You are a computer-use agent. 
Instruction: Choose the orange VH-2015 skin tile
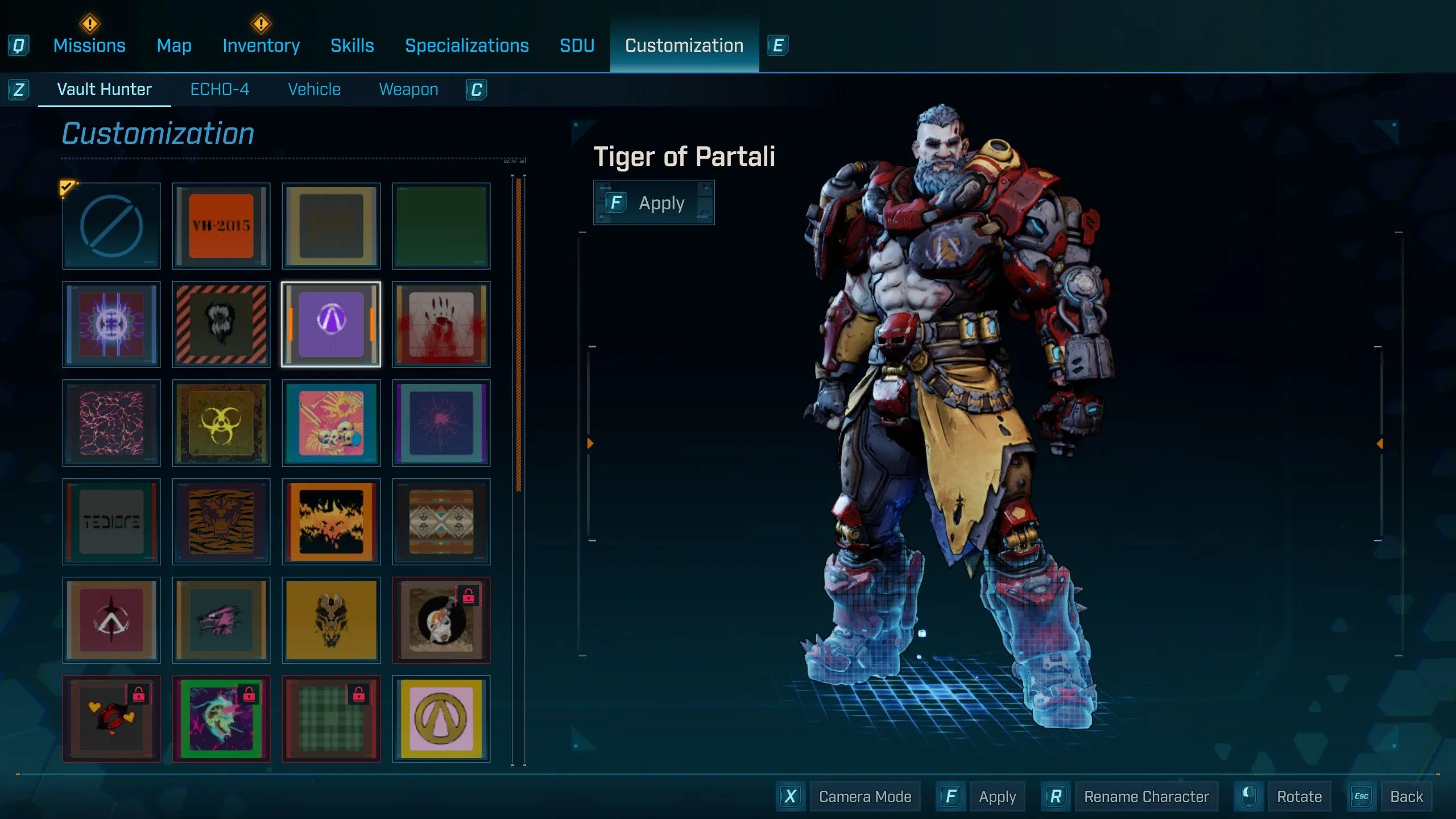[x=221, y=226]
